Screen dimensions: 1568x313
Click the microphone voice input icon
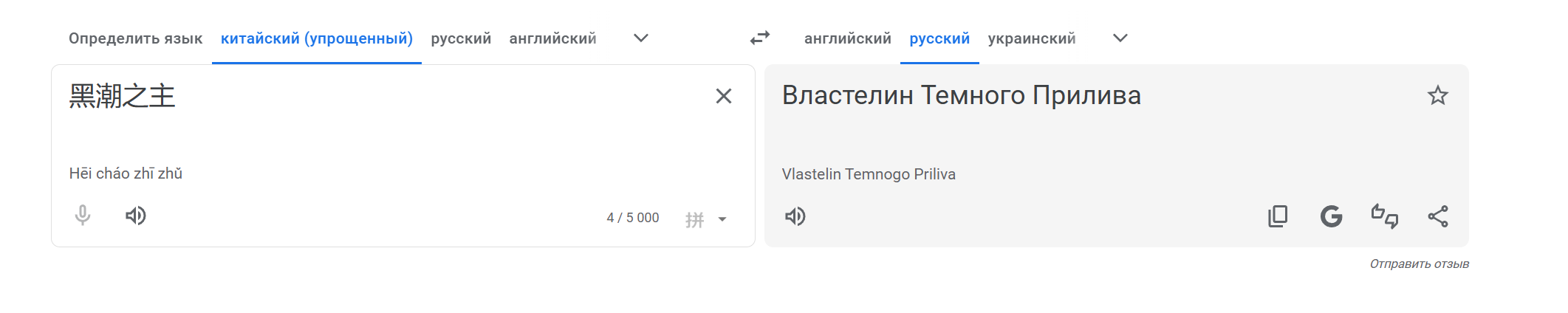click(83, 216)
